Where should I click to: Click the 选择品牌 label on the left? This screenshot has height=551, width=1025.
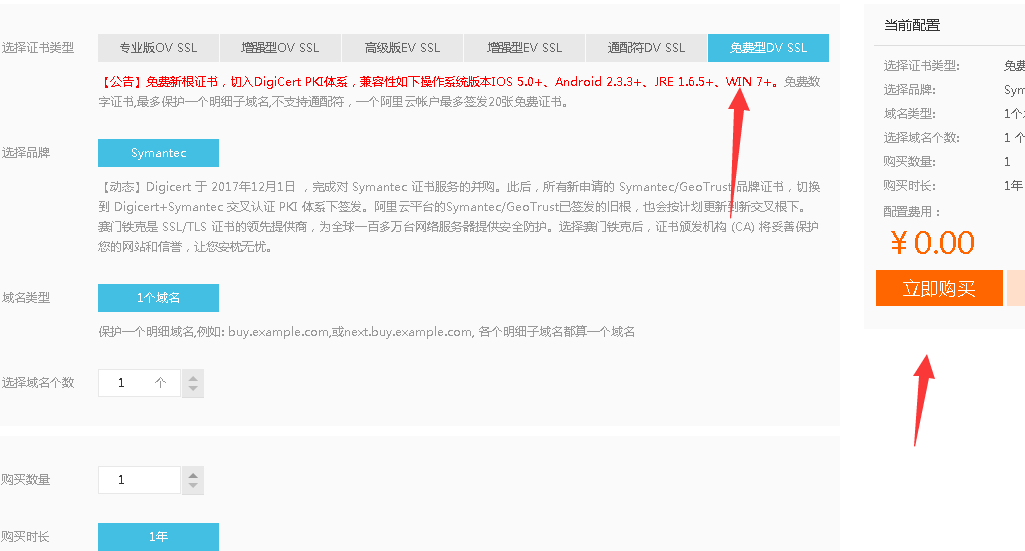[25, 153]
